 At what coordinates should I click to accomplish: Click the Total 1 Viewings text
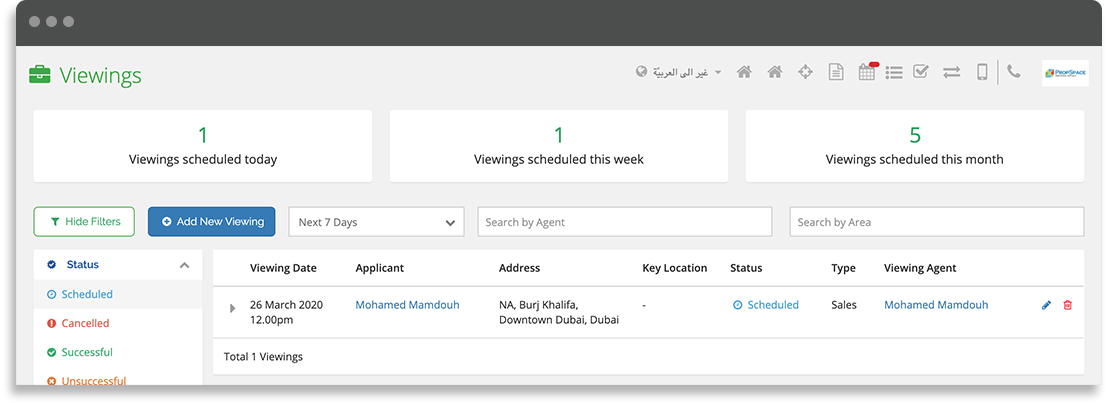click(263, 357)
